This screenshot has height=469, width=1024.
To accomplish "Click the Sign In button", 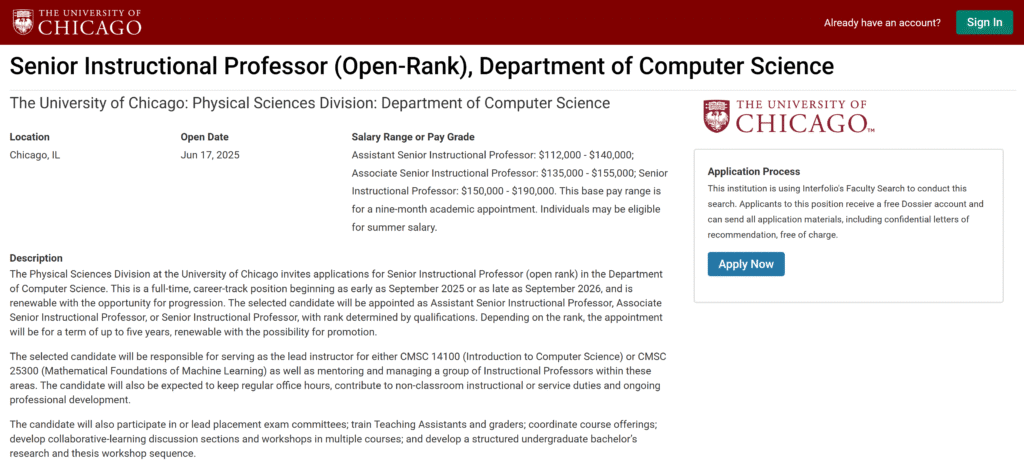I will (x=984, y=22).
